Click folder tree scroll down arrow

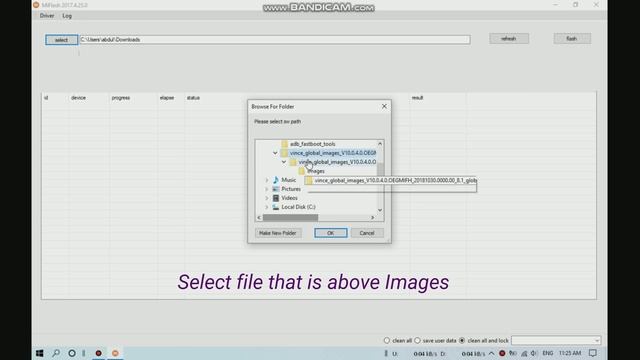coord(380,210)
